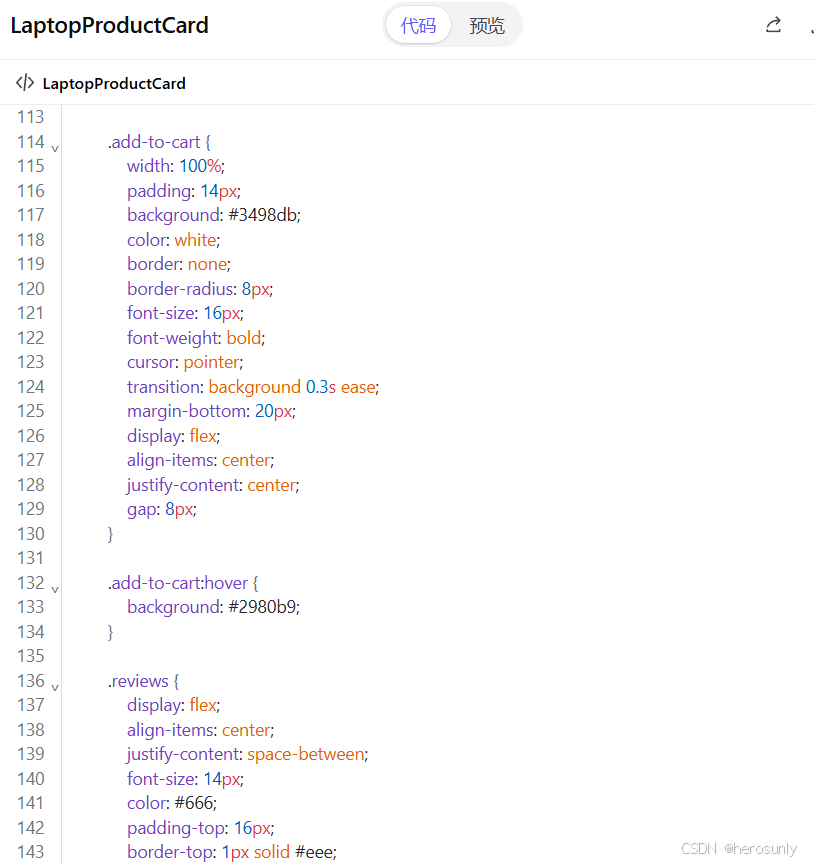The width and height of the screenshot is (814, 864).
Task: Click the 'display: flex;' line at 137
Action: click(x=174, y=705)
